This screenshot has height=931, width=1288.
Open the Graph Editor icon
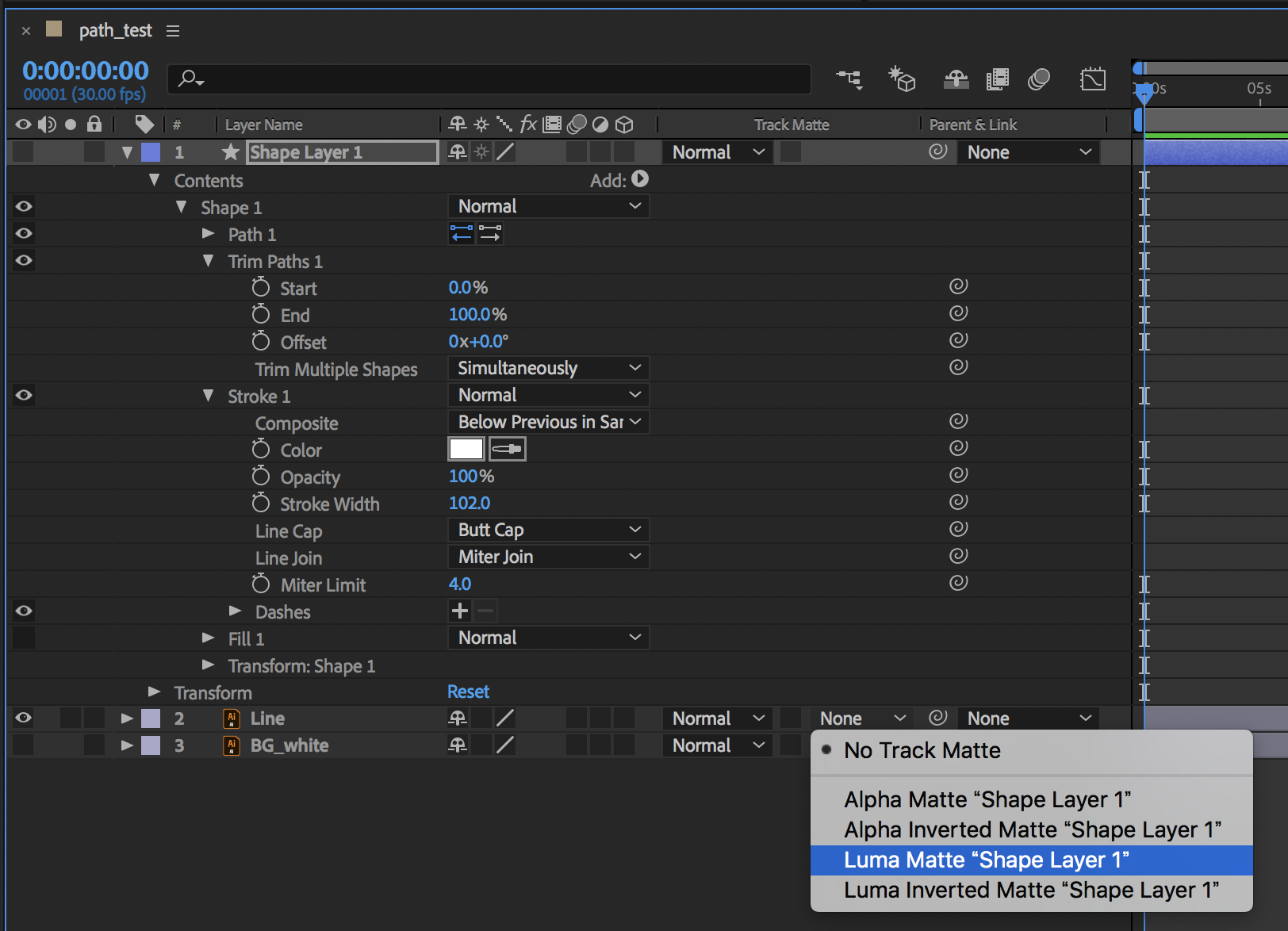pyautogui.click(x=1093, y=79)
